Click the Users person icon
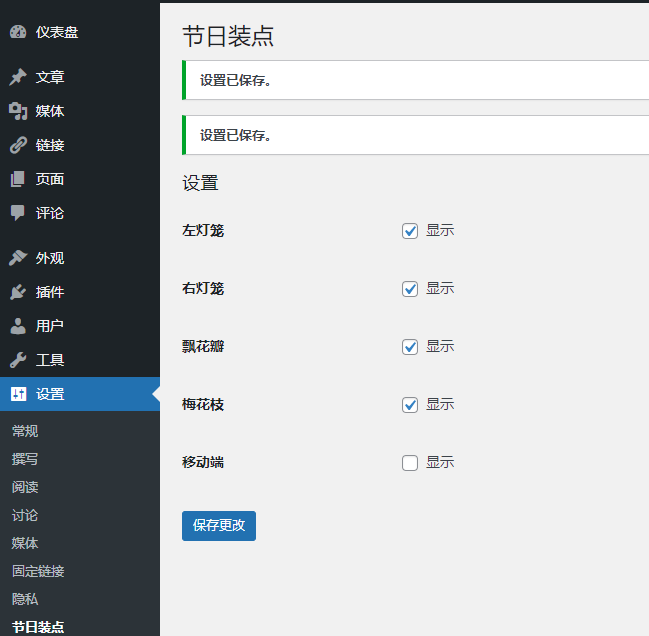This screenshot has width=649, height=636. (x=18, y=326)
